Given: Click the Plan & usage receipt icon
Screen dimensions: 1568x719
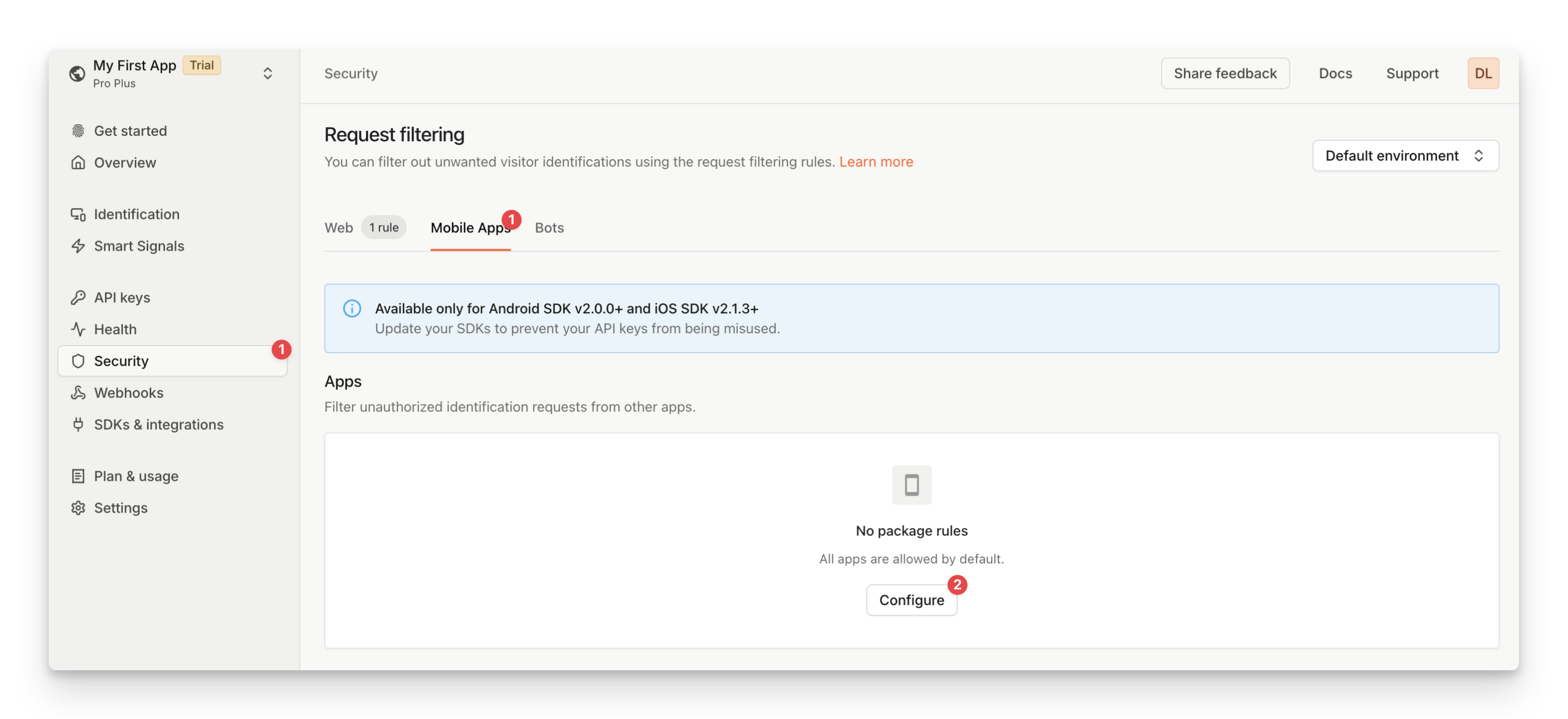Looking at the screenshot, I should (78, 476).
